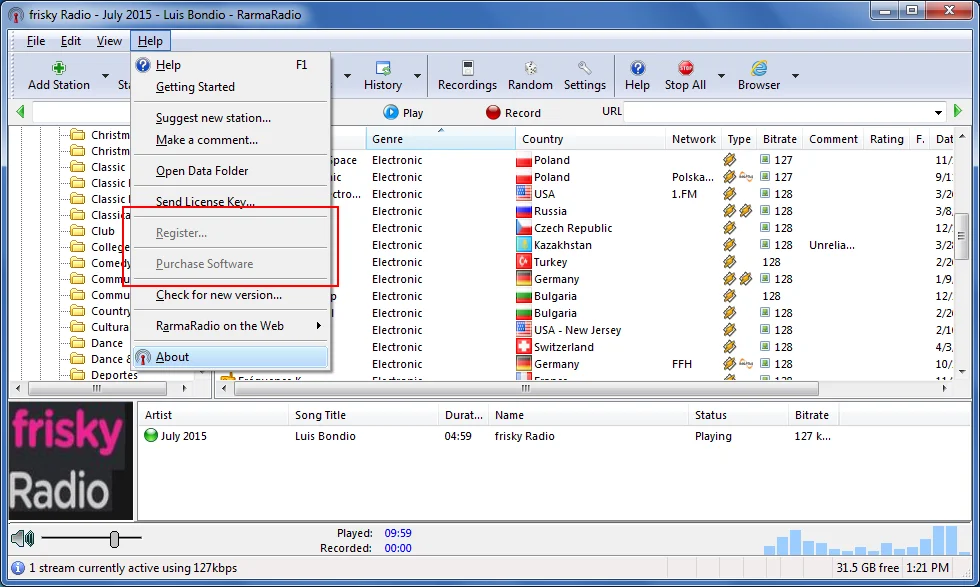Image resolution: width=980 pixels, height=587 pixels.
Task: Click the Random station icon
Action: pos(530,68)
